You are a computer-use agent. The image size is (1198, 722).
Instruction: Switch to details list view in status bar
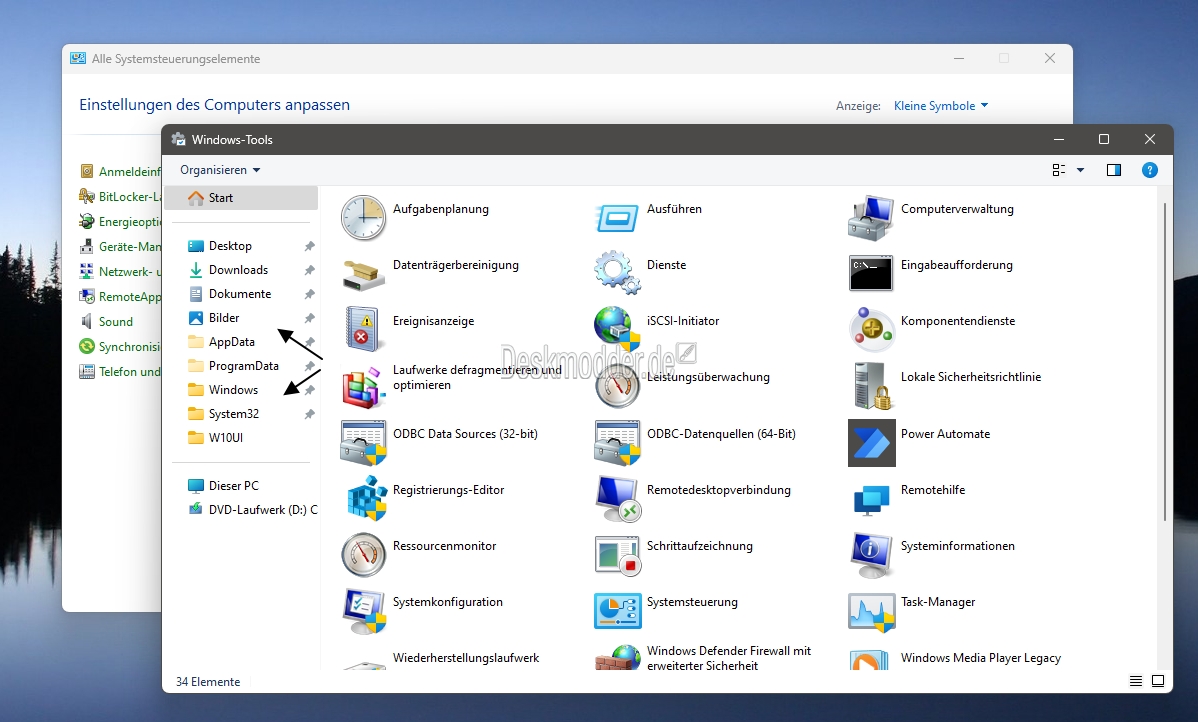tap(1136, 681)
